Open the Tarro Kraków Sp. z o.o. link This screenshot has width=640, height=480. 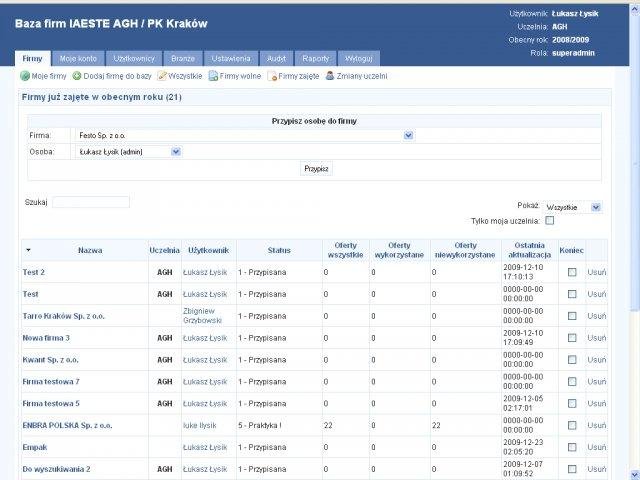click(x=64, y=316)
